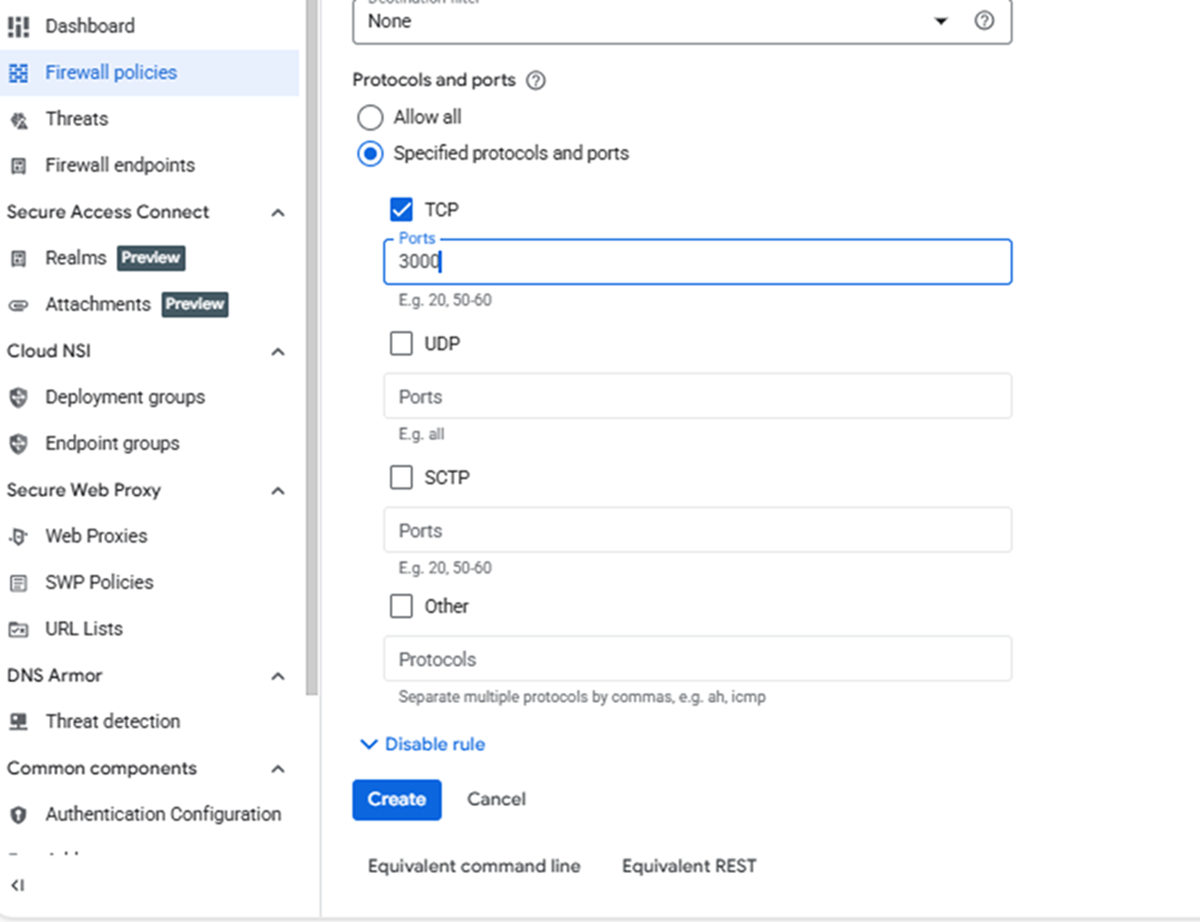
Task: View the Equivalent command line
Action: [x=473, y=866]
